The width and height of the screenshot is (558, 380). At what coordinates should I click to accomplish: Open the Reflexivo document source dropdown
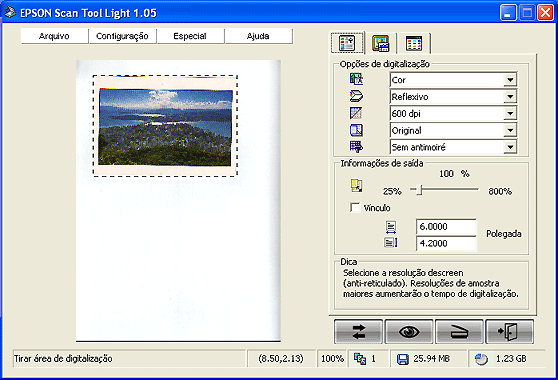coord(510,96)
